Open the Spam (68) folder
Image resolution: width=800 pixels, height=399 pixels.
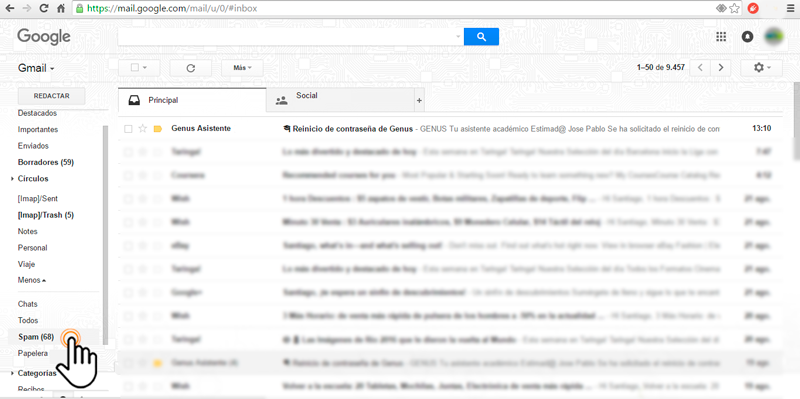click(x=36, y=337)
